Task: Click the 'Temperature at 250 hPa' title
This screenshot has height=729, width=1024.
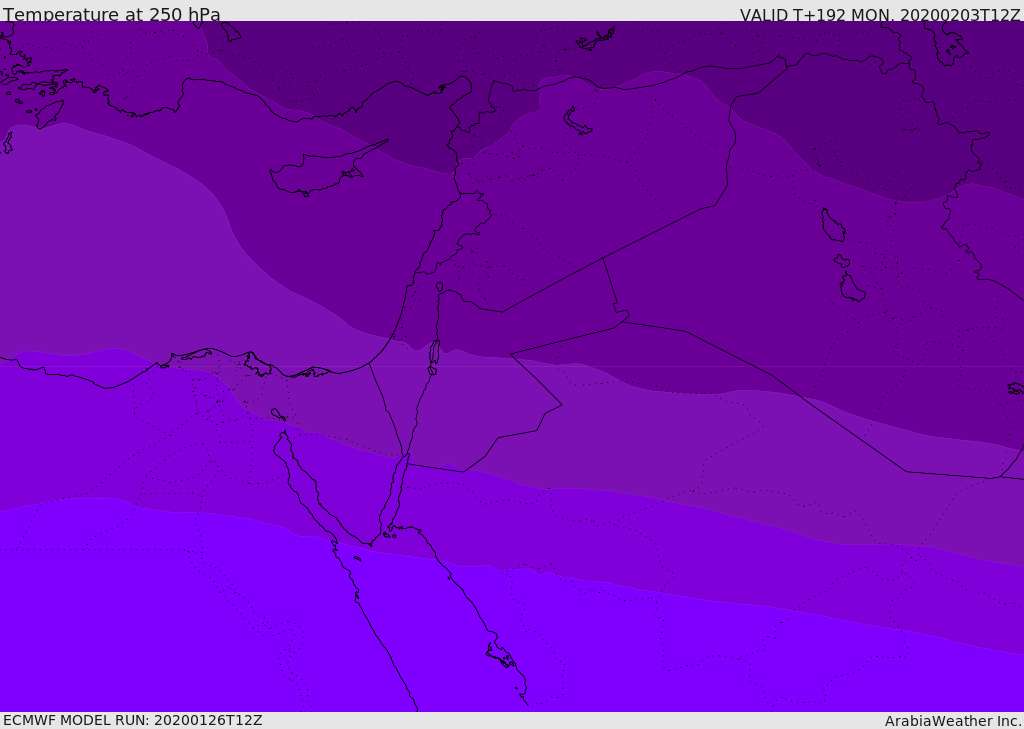Action: pos(112,14)
